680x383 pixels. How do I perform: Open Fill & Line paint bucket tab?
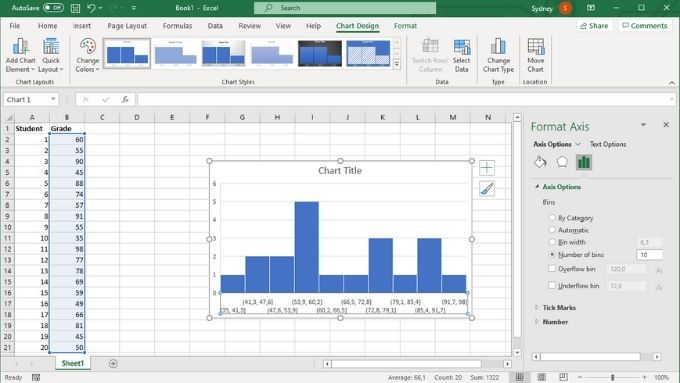pos(540,162)
